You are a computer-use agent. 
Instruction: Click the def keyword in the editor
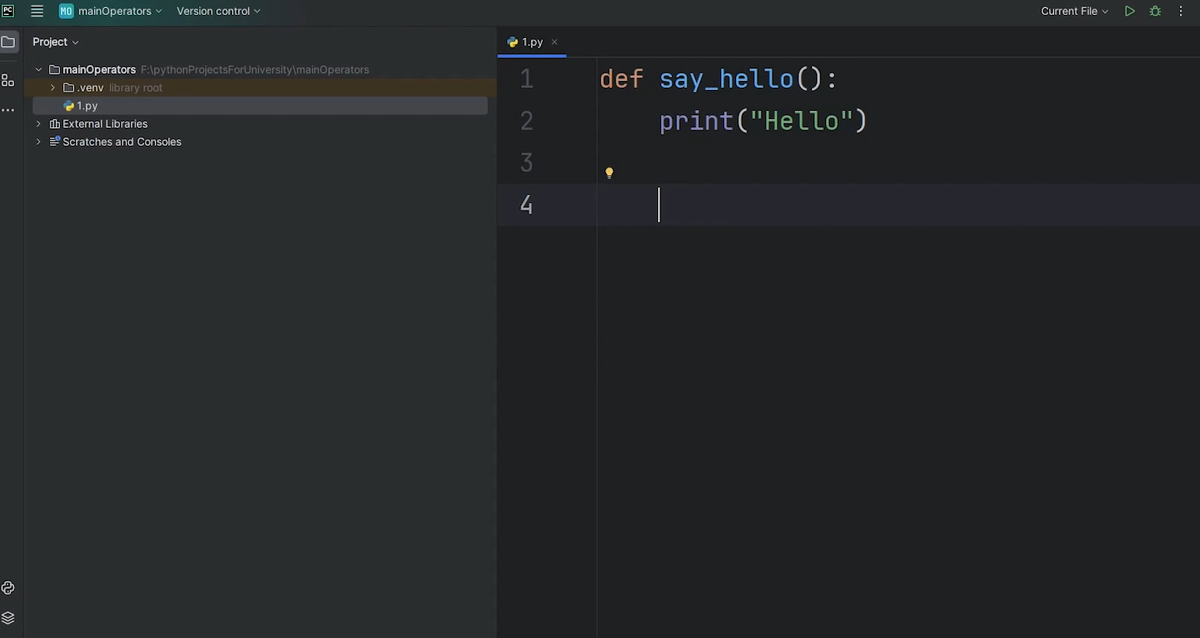pyautogui.click(x=621, y=79)
